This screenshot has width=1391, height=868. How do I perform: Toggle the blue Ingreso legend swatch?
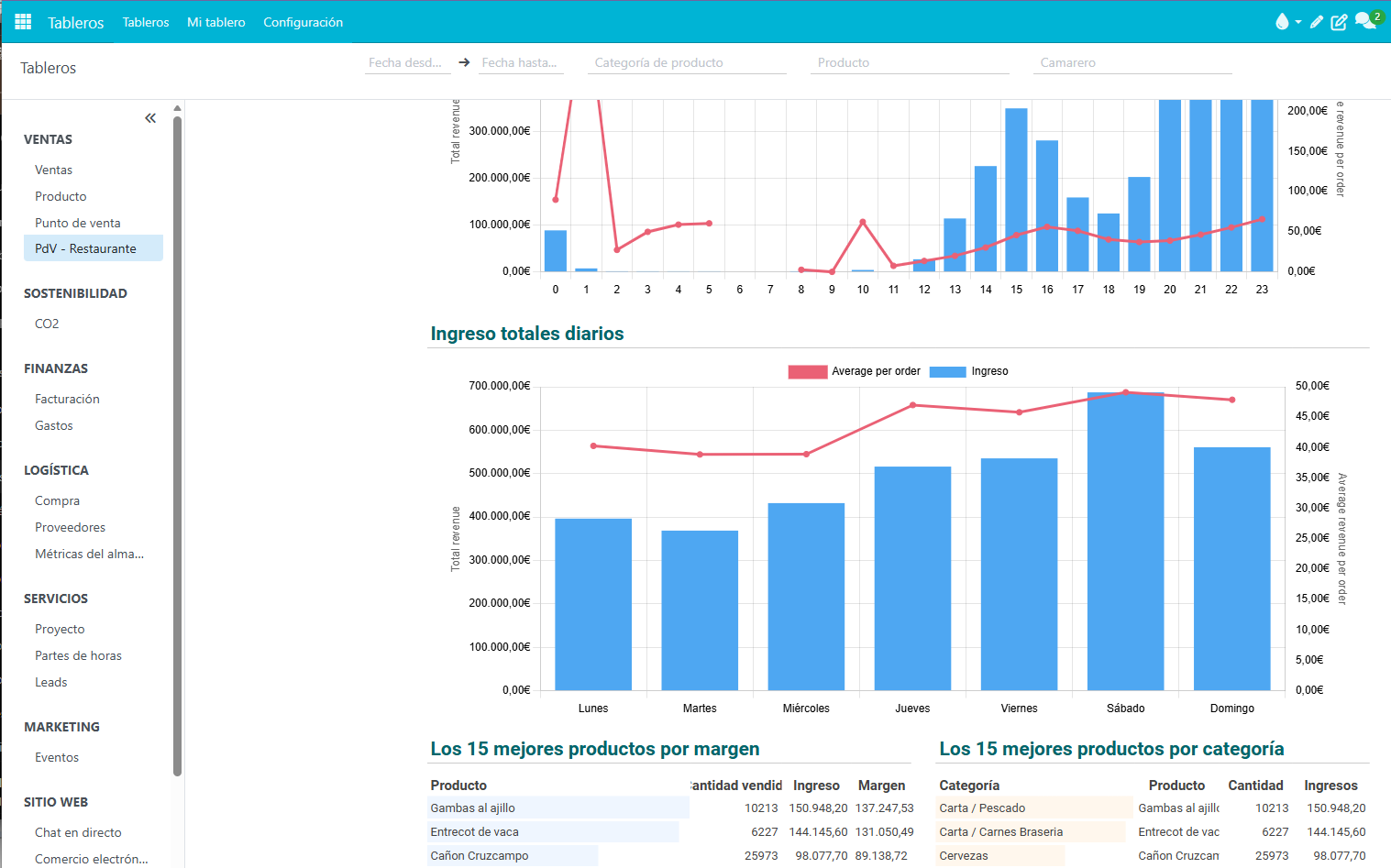947,371
